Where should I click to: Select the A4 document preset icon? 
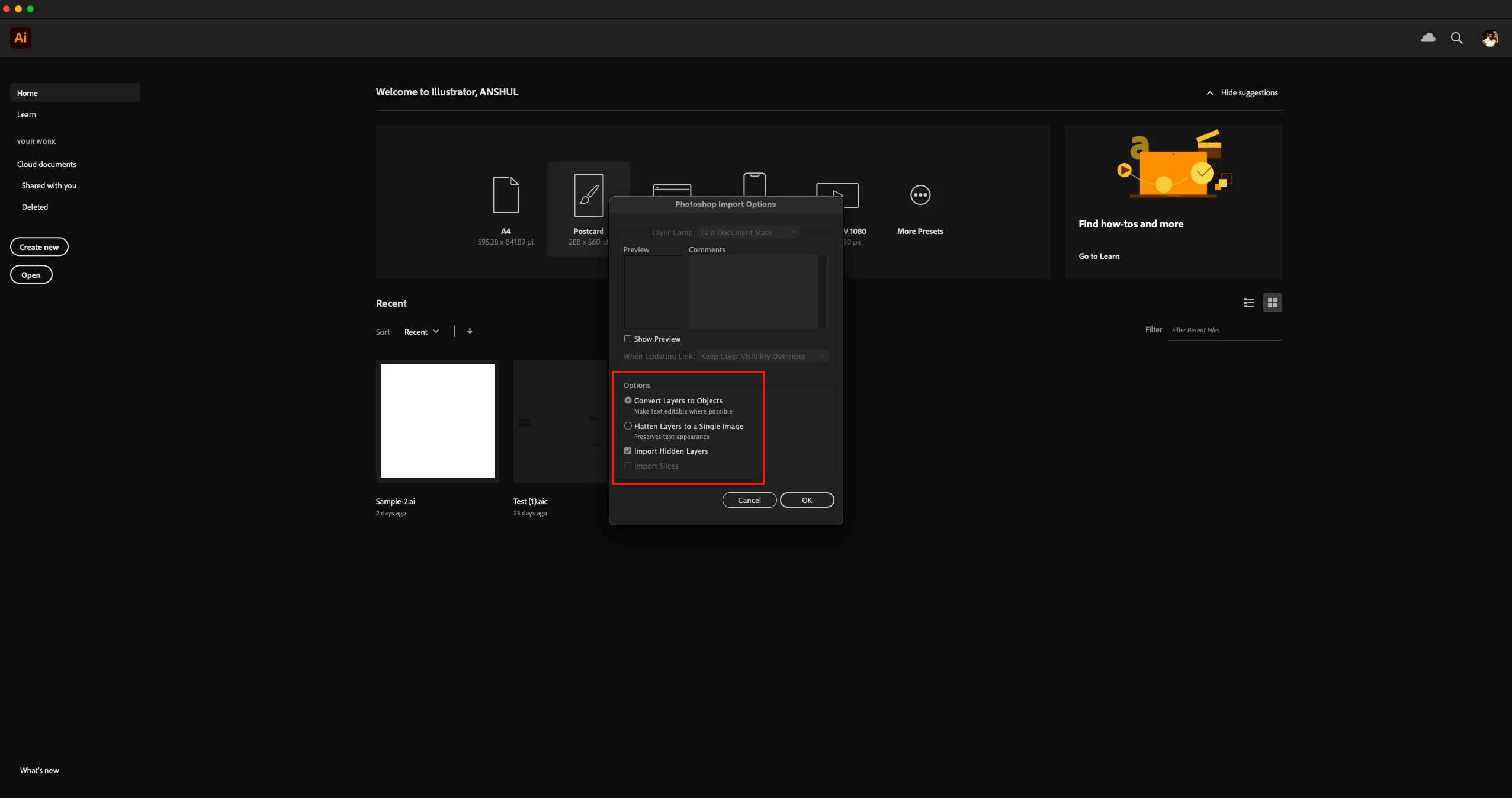point(505,195)
